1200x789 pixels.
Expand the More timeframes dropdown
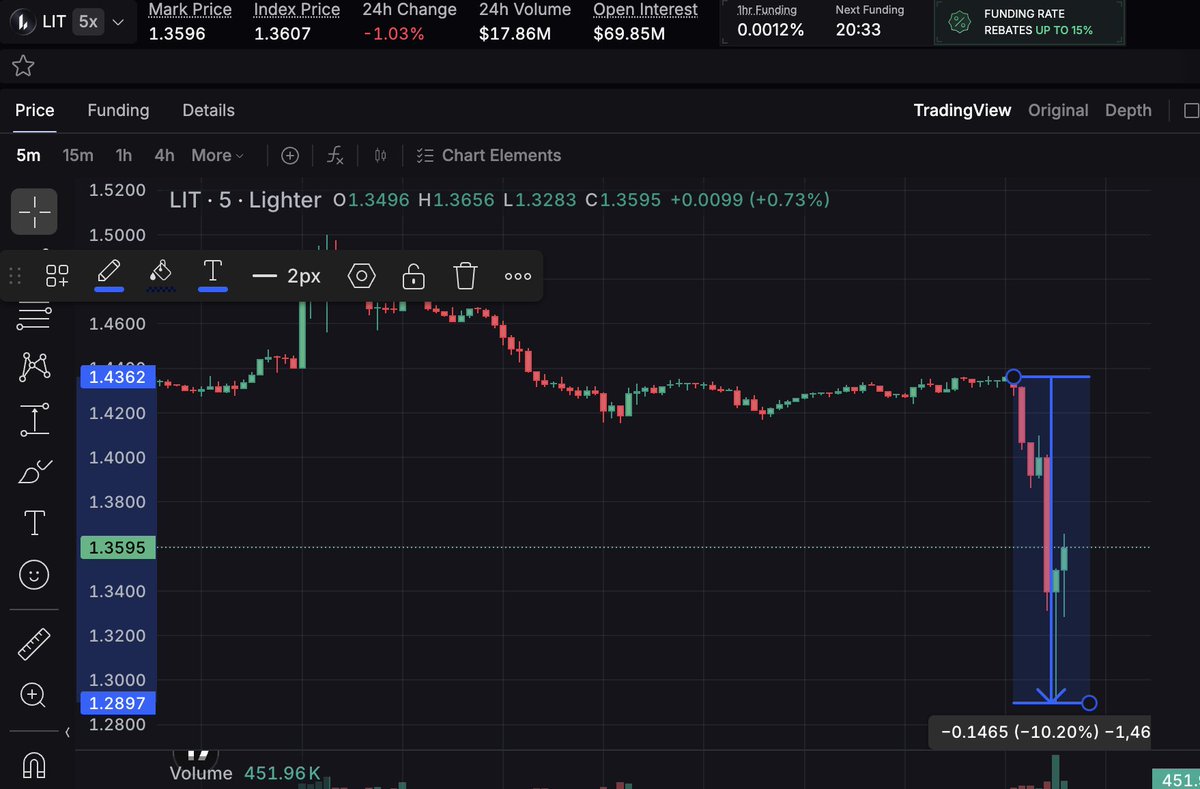click(217, 155)
